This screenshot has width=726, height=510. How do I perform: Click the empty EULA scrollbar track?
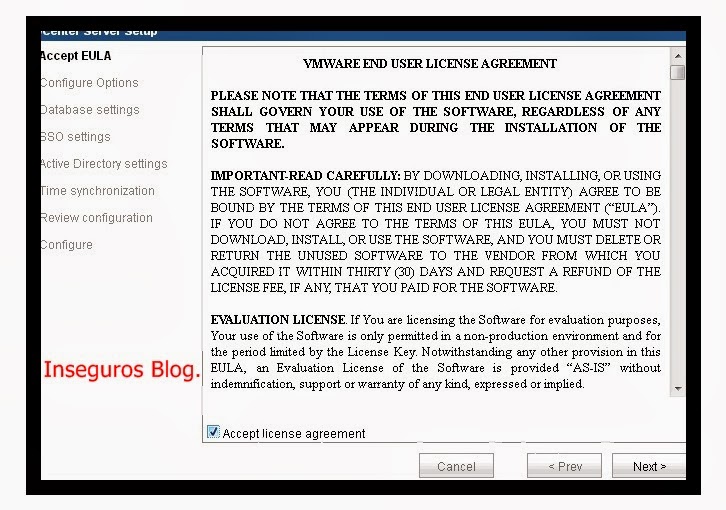[678, 230]
